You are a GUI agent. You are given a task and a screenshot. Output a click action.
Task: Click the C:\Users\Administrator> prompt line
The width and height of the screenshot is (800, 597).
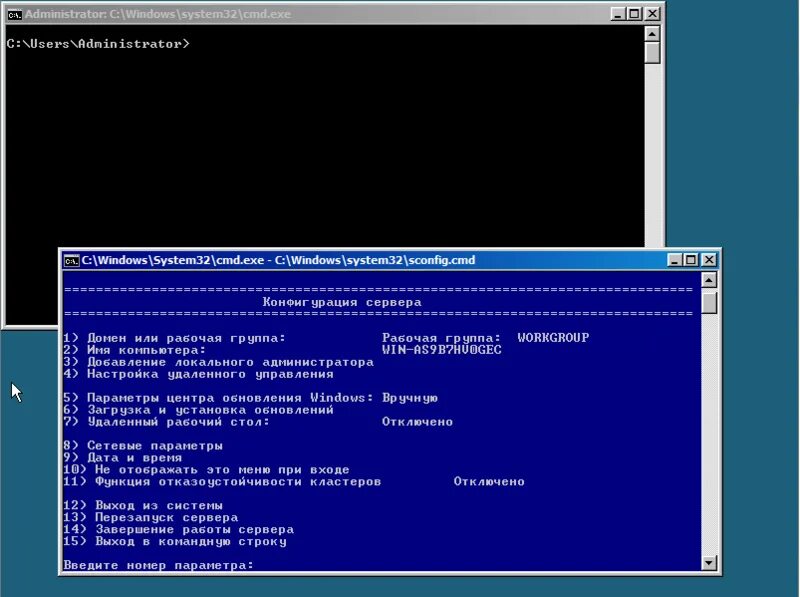click(x=98, y=44)
